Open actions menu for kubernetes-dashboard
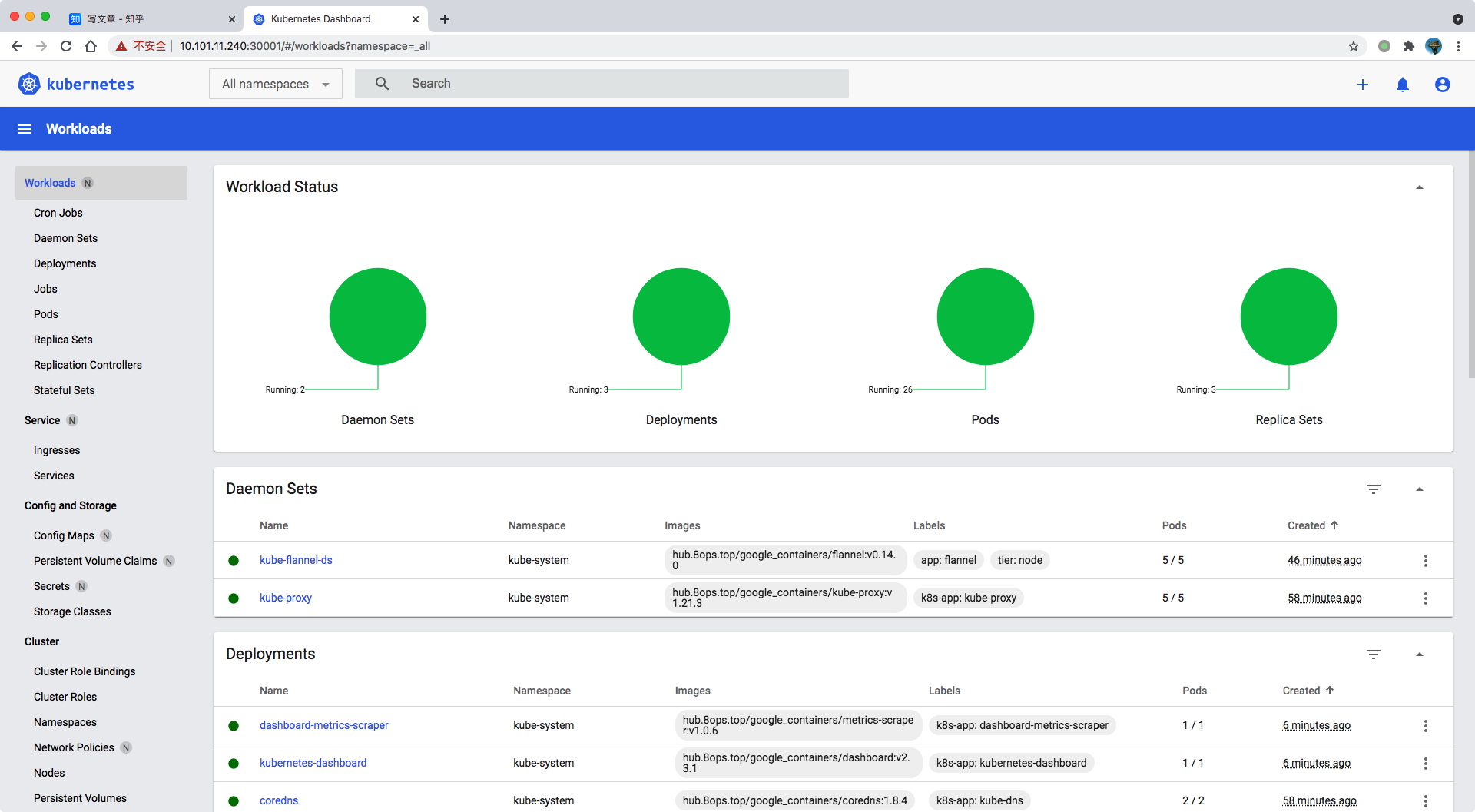Viewport: 1475px width, 812px height. click(1426, 764)
